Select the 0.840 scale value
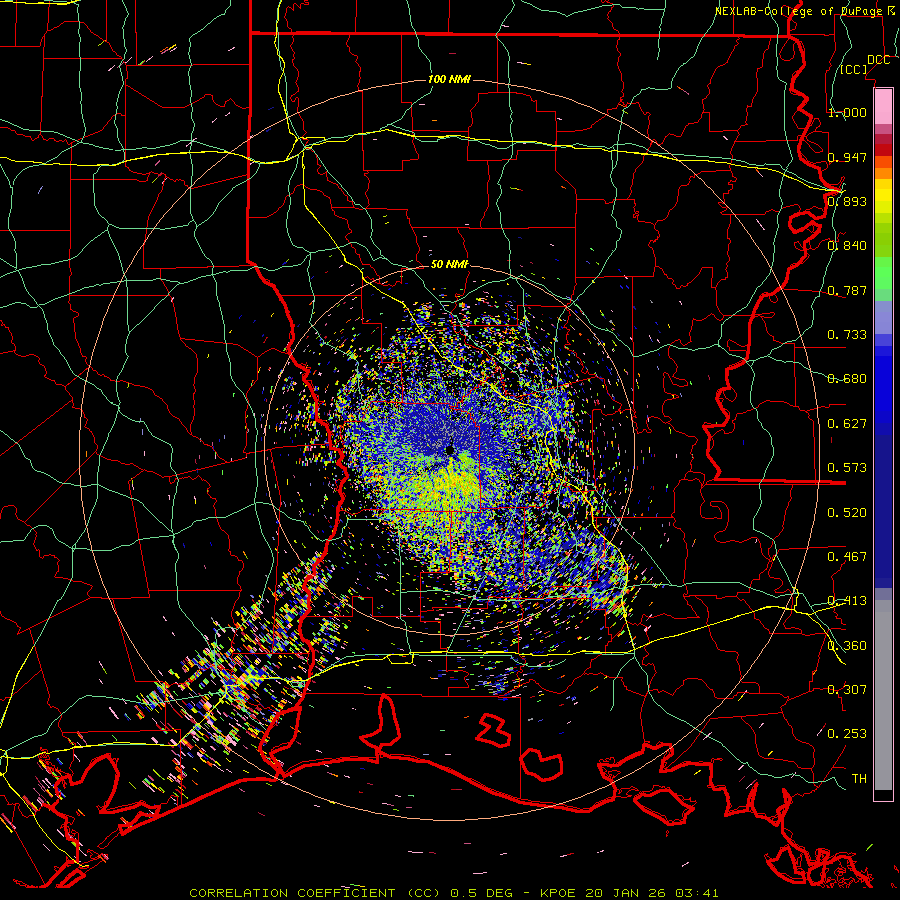 847,245
